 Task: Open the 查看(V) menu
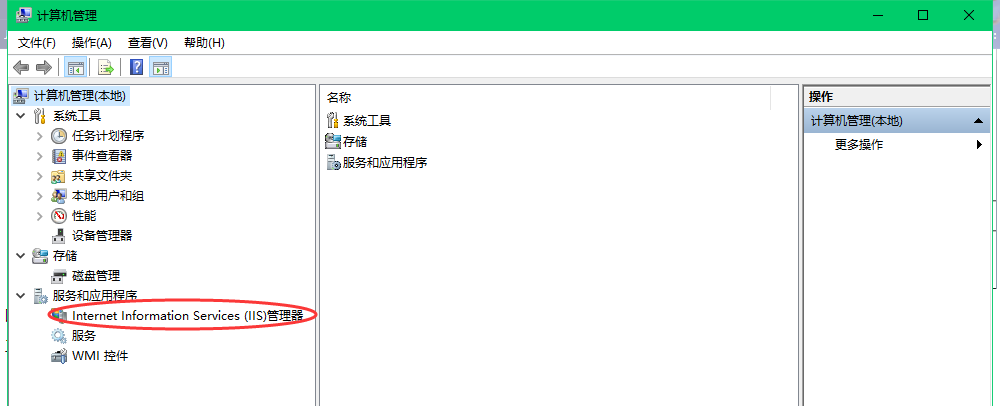tap(147, 43)
